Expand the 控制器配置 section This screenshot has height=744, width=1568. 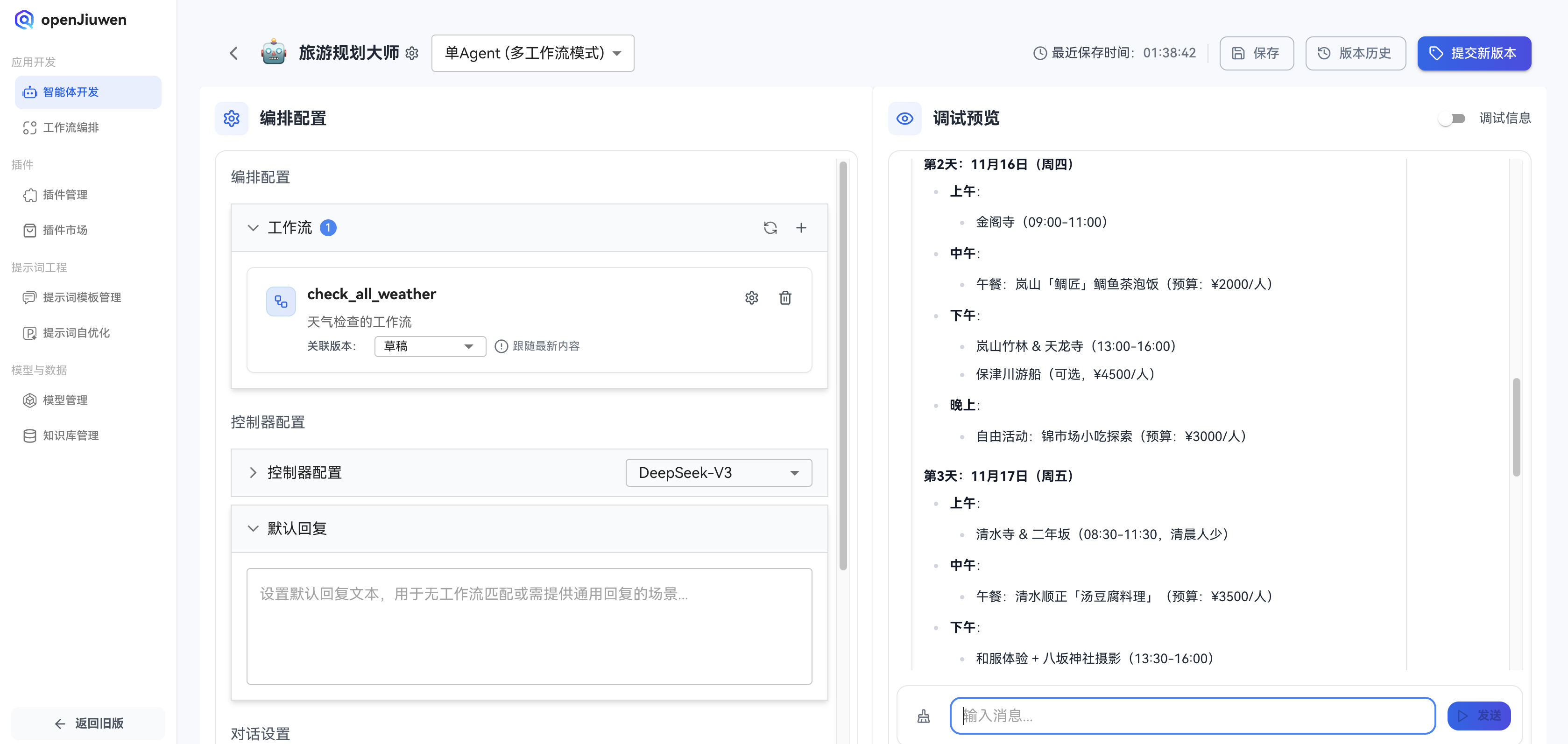tap(253, 473)
